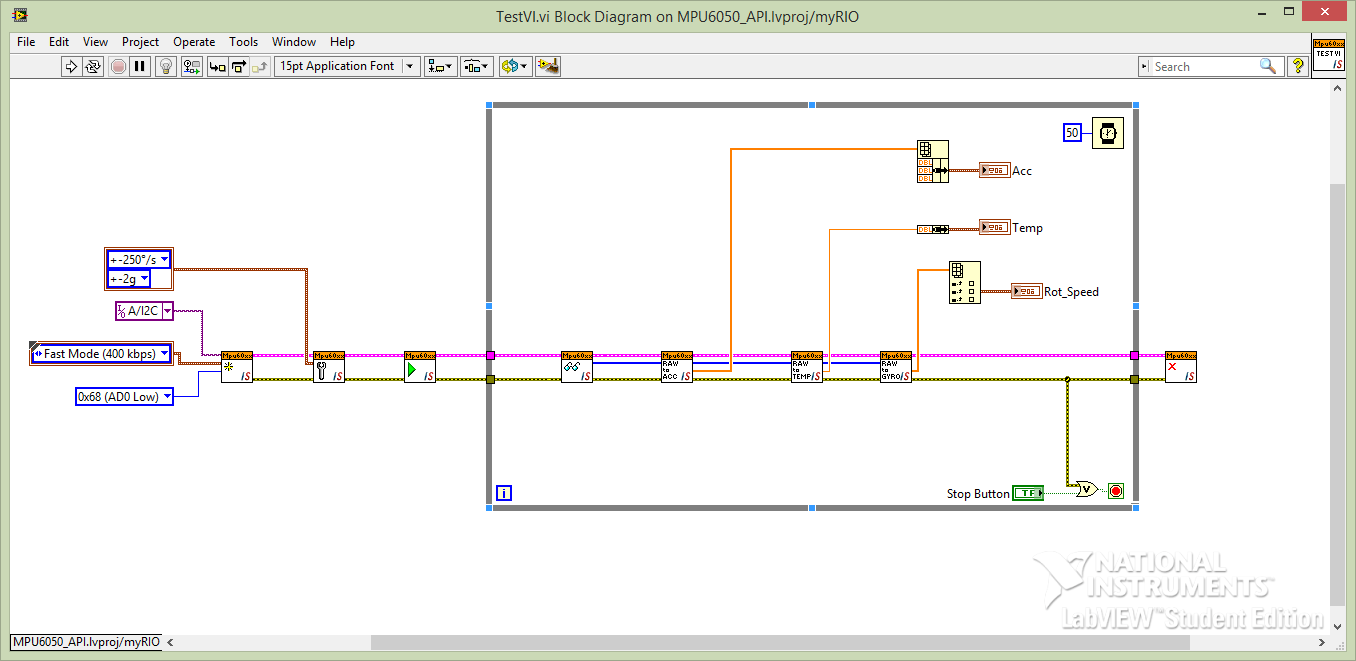Select the Run Continuously toolbar icon

click(93, 66)
